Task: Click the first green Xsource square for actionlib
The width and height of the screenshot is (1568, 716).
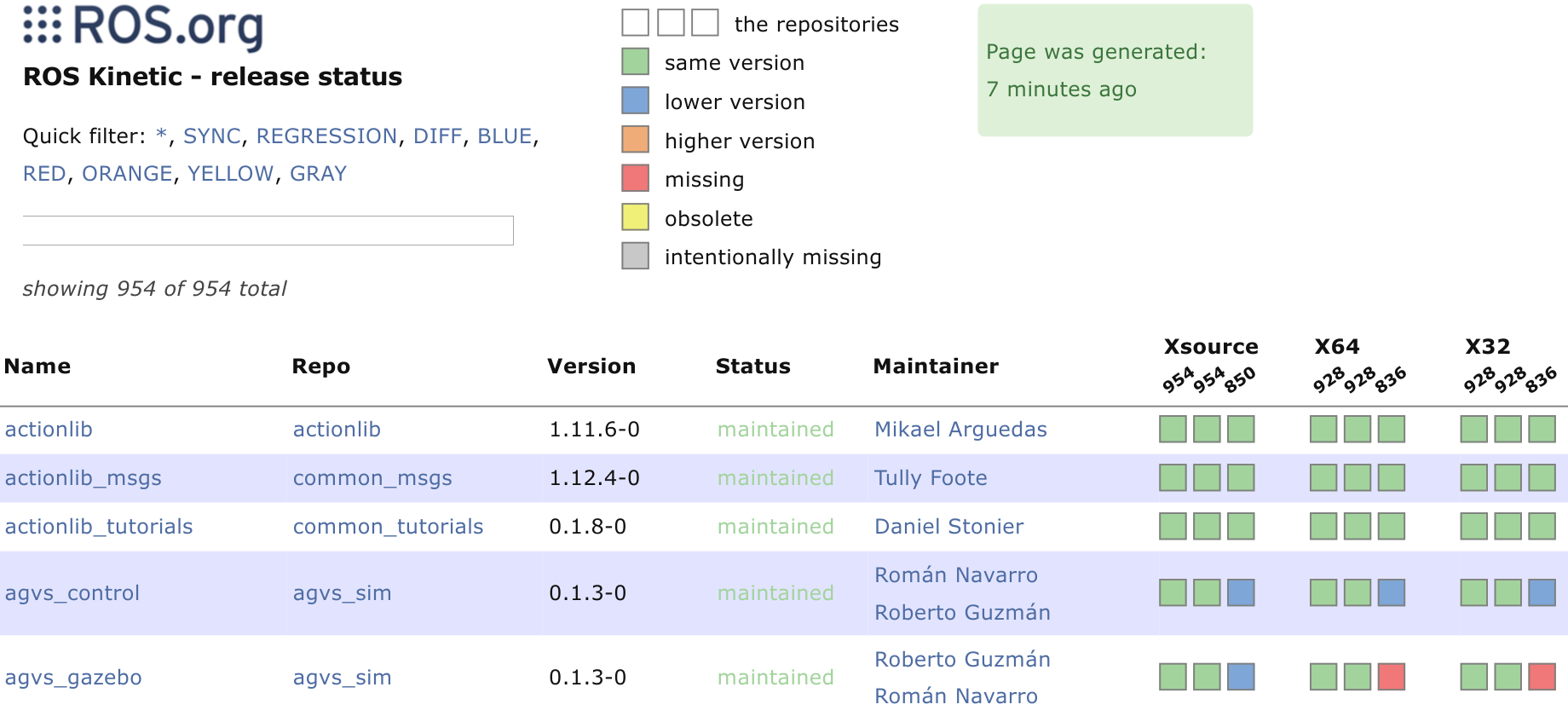Action: 1173,429
